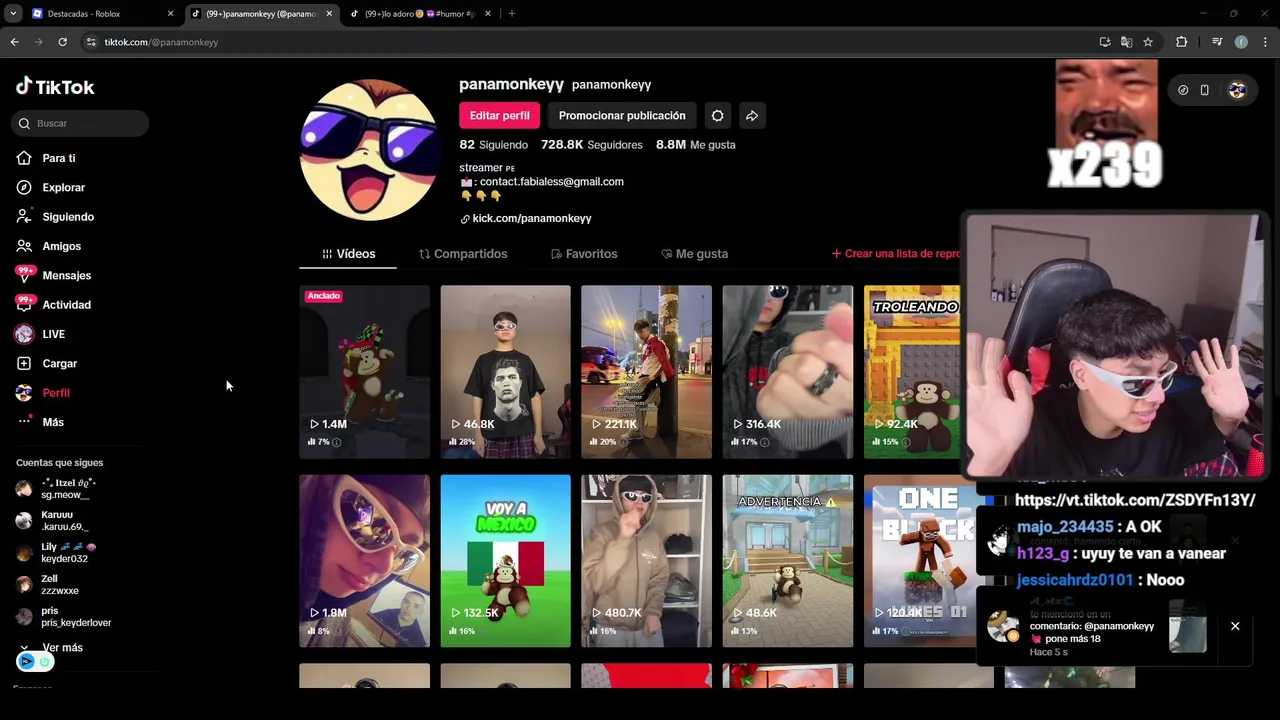Image resolution: width=1280 pixels, height=720 pixels.
Task: Click the Buscar search field
Action: (81, 123)
